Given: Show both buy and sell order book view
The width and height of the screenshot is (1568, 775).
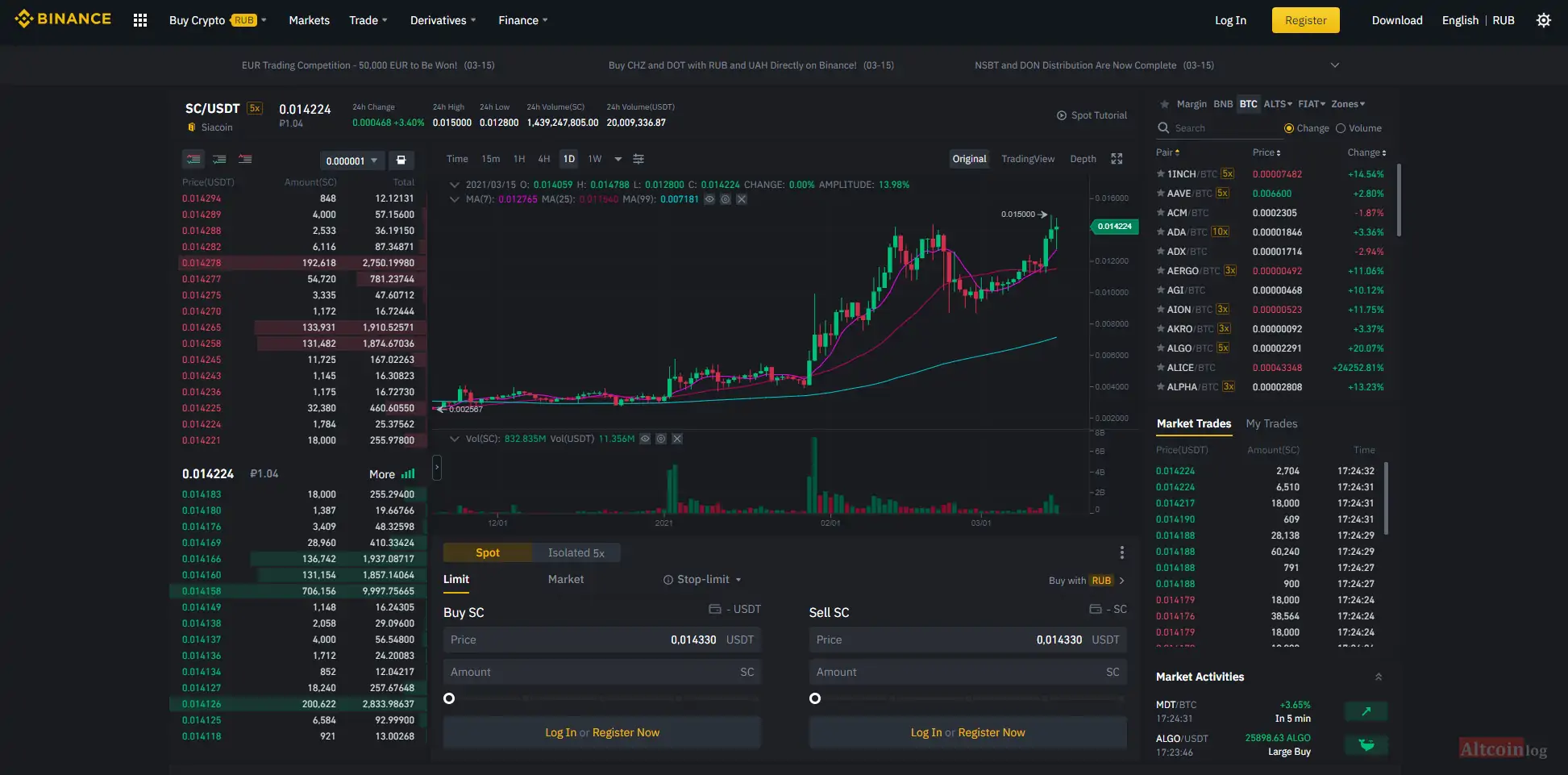Looking at the screenshot, I should (x=193, y=159).
